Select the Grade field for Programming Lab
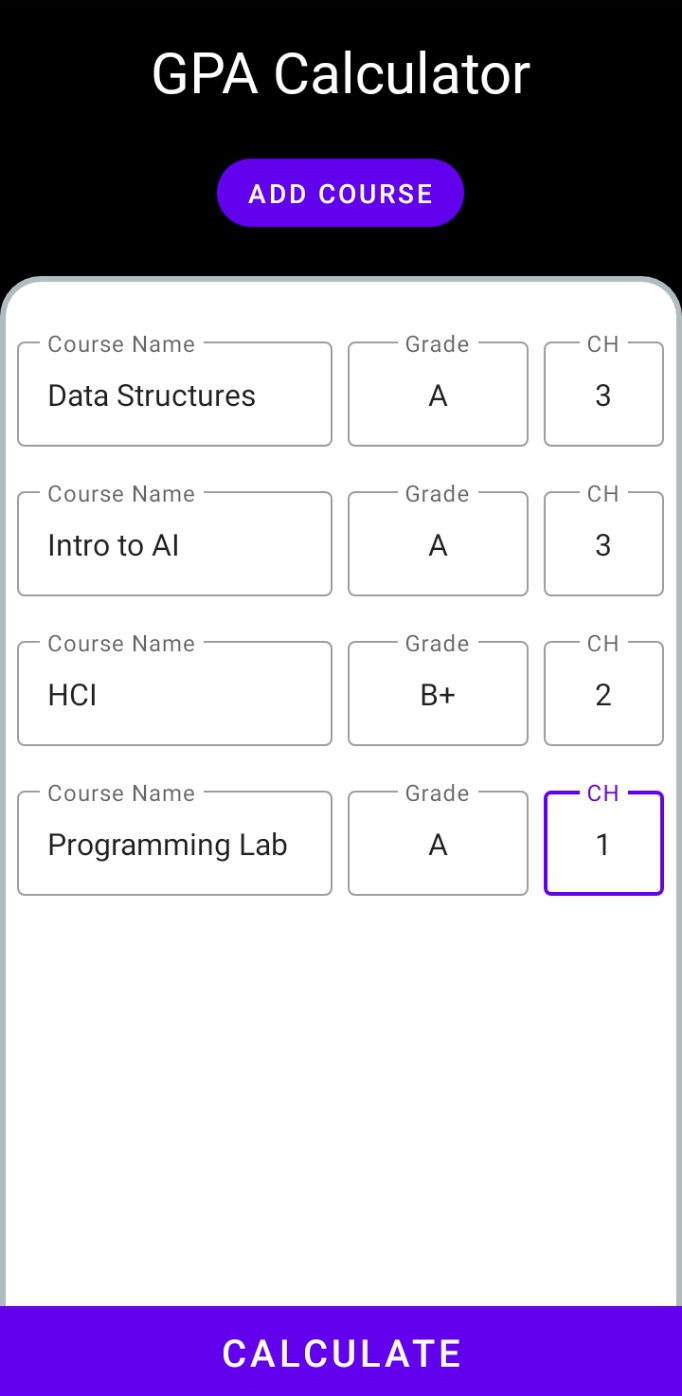The image size is (682, 1396). click(x=437, y=844)
